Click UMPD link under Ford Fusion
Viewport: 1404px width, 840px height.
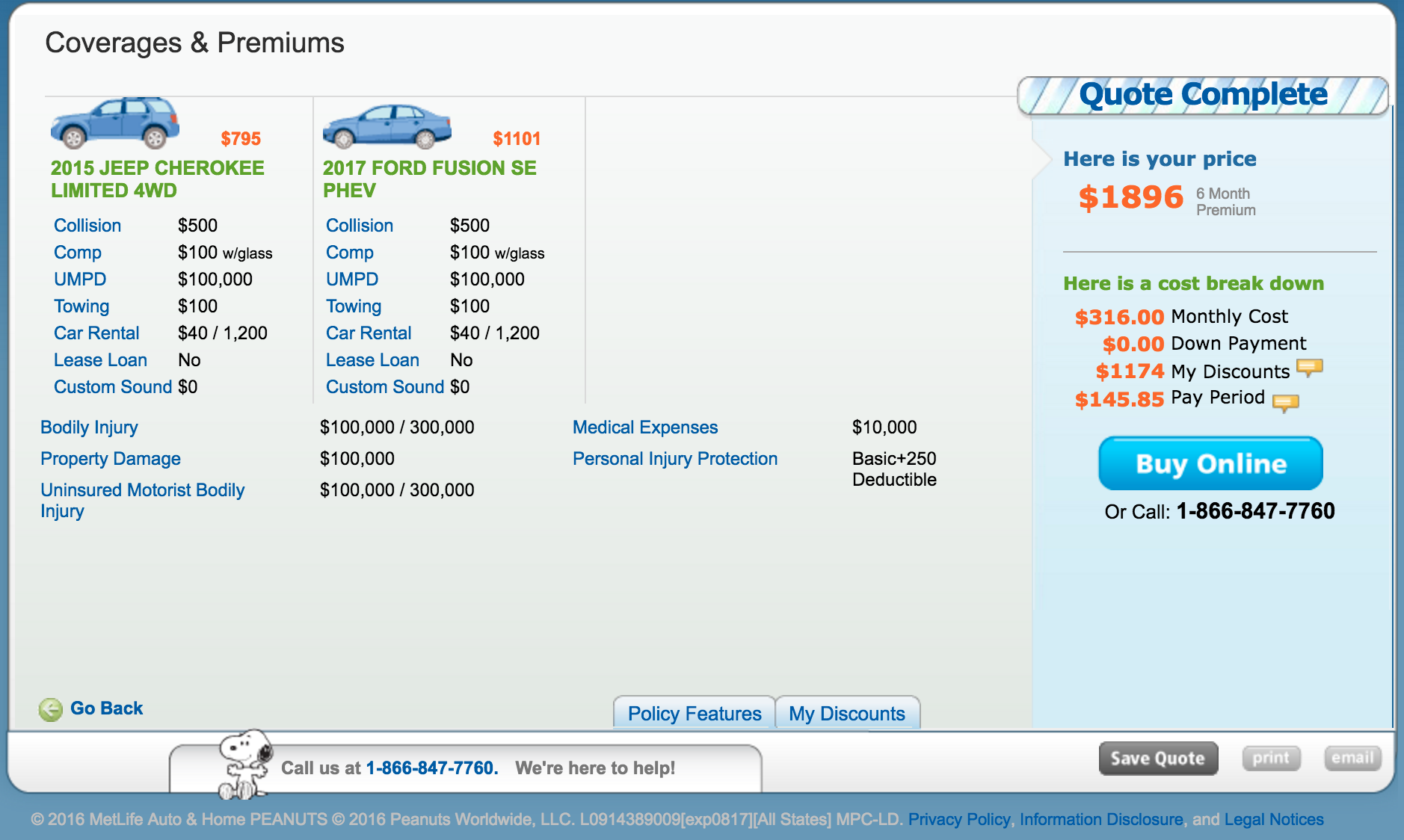[x=352, y=280]
